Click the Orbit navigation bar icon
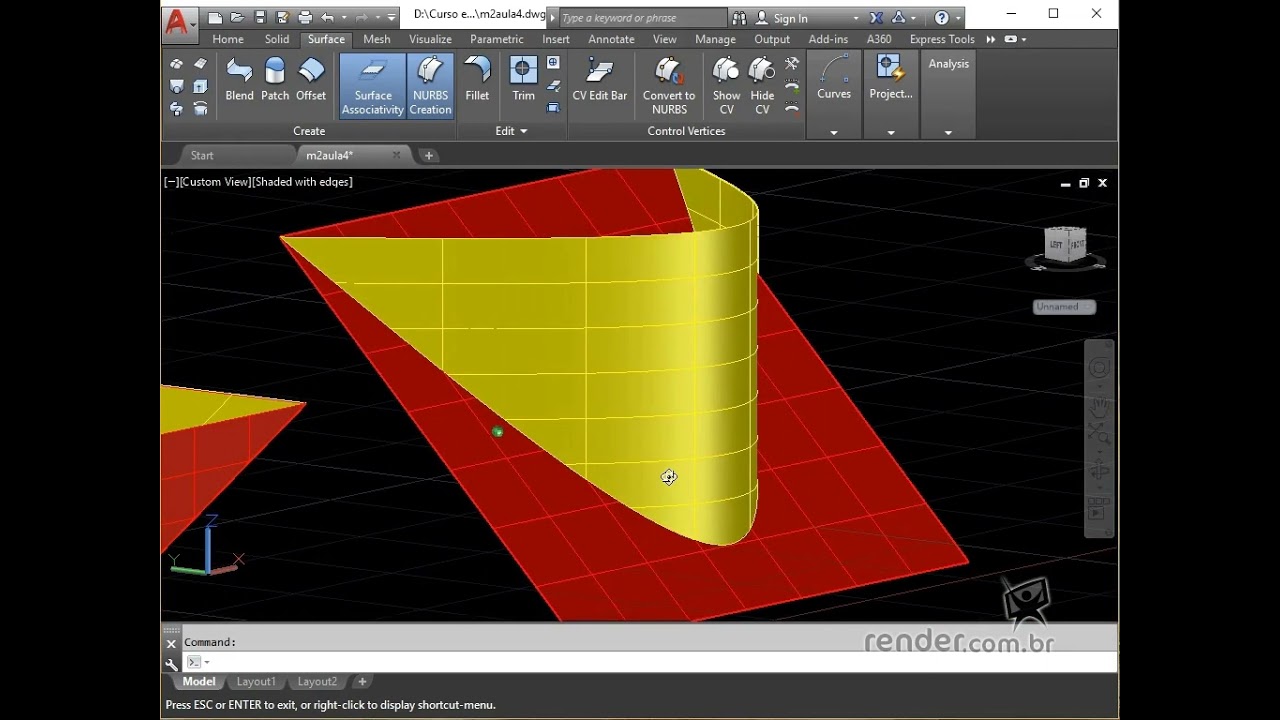The width and height of the screenshot is (1280, 720). pos(1099,471)
